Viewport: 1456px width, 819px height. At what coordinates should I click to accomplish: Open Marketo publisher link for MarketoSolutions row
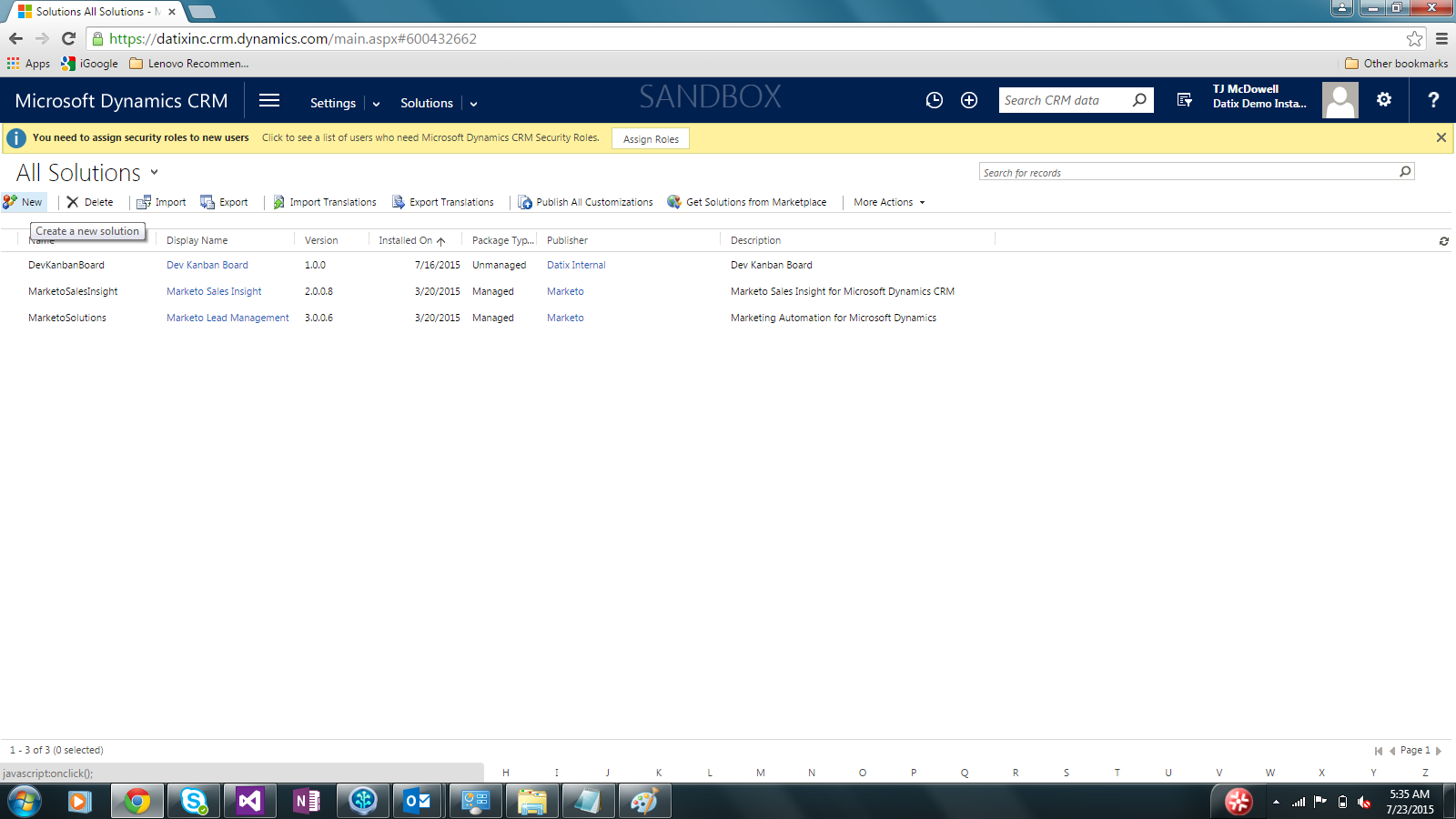coord(565,318)
